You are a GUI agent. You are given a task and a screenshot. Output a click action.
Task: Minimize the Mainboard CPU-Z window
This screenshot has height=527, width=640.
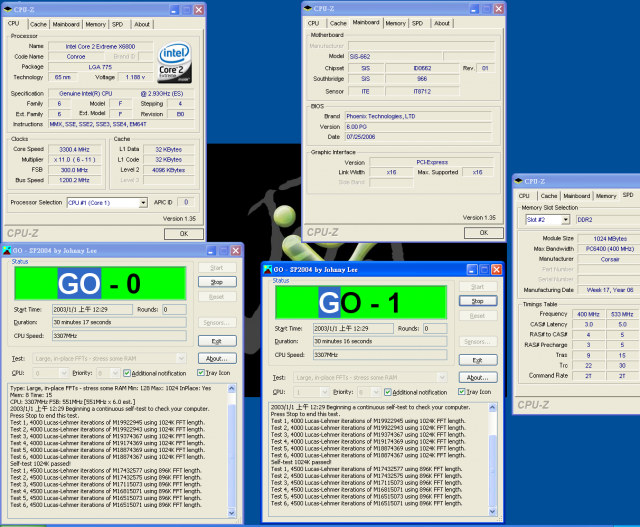click(474, 9)
